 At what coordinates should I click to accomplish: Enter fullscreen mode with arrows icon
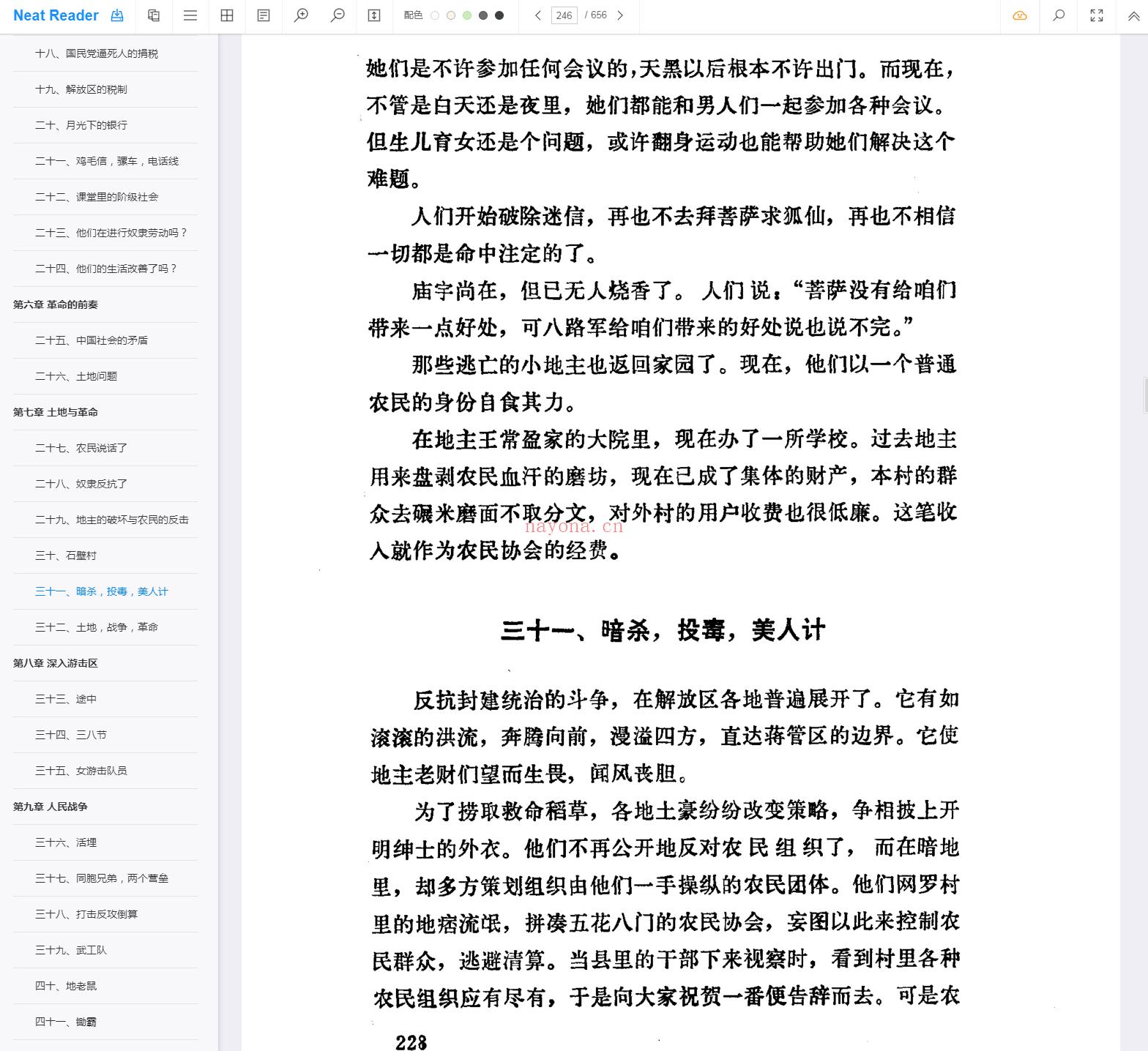(x=1097, y=15)
